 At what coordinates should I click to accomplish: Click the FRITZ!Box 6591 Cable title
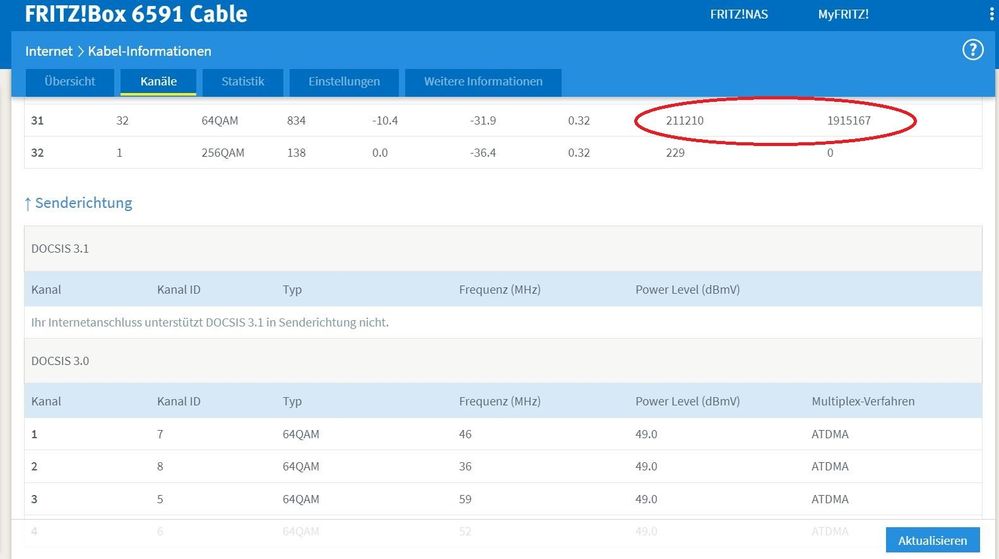coord(136,14)
